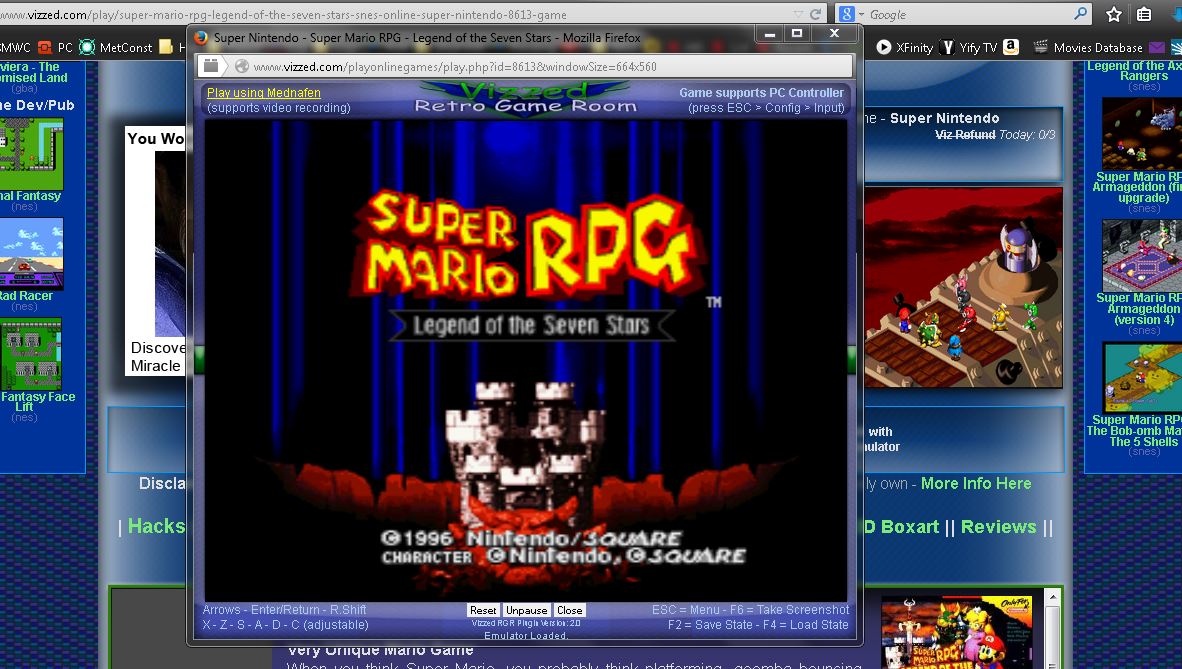
Task: Reload the page with the address bar refresh icon
Action: coord(815,14)
